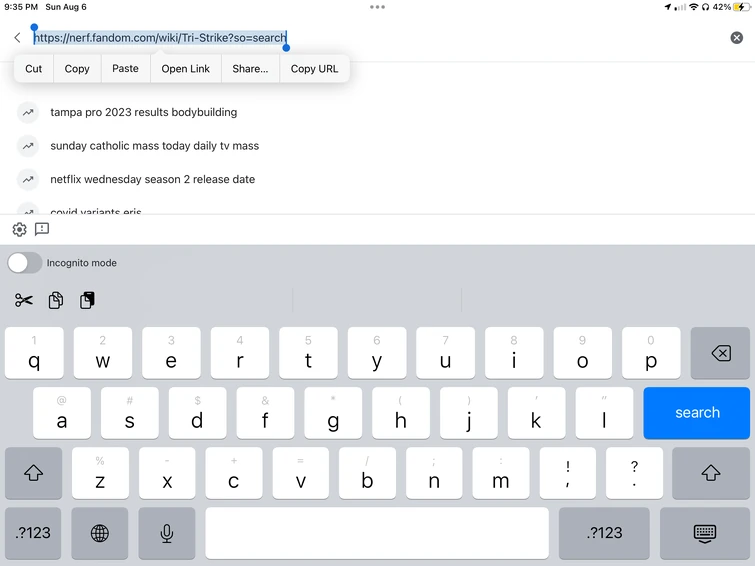Screen dimensions: 755x566
Task: Select suggestion tampa pro 2023 results bodybuilding
Action: click(143, 112)
